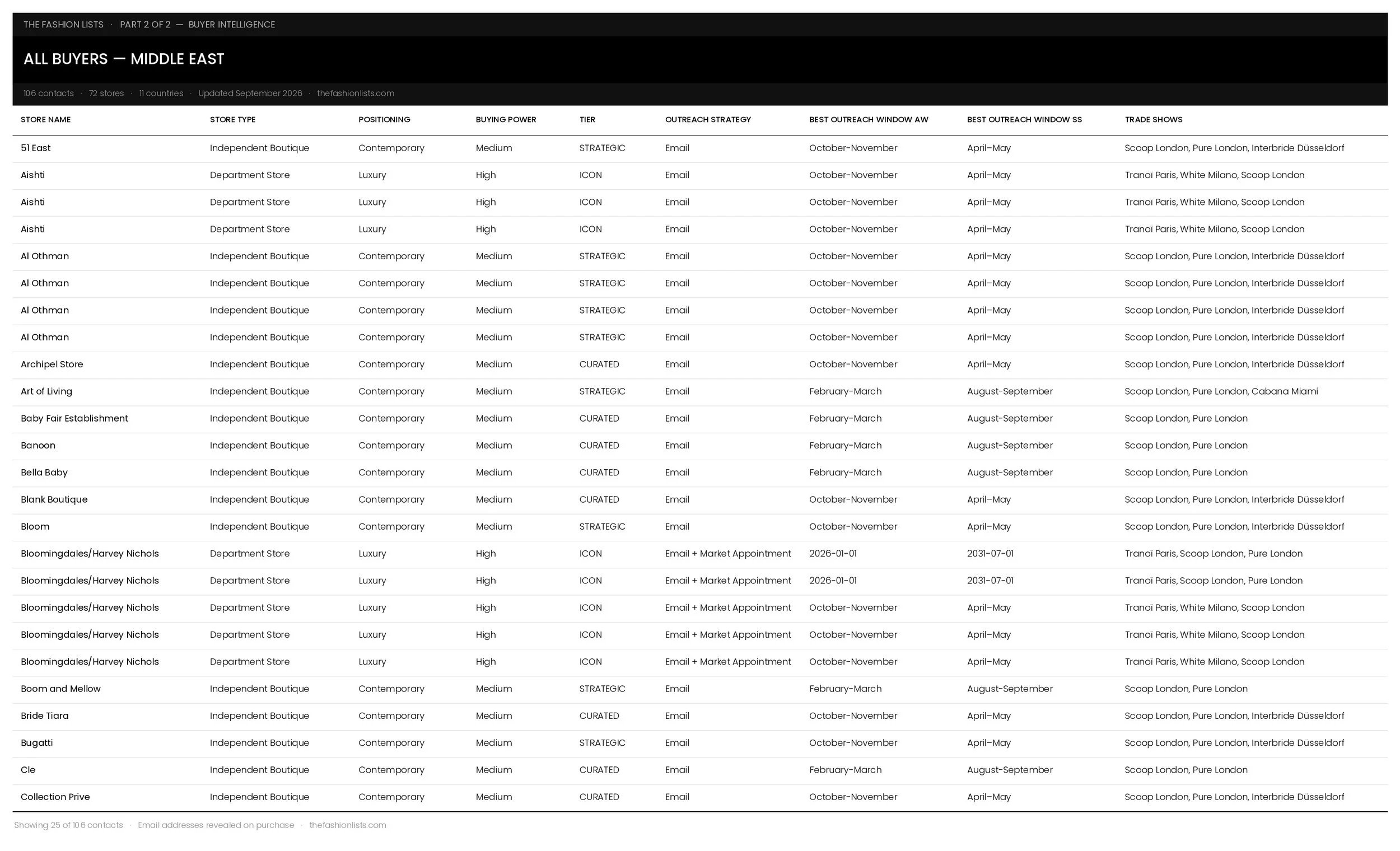This screenshot has height=851, width=1400.
Task: Select the "Bugatti" store name
Action: (36, 743)
